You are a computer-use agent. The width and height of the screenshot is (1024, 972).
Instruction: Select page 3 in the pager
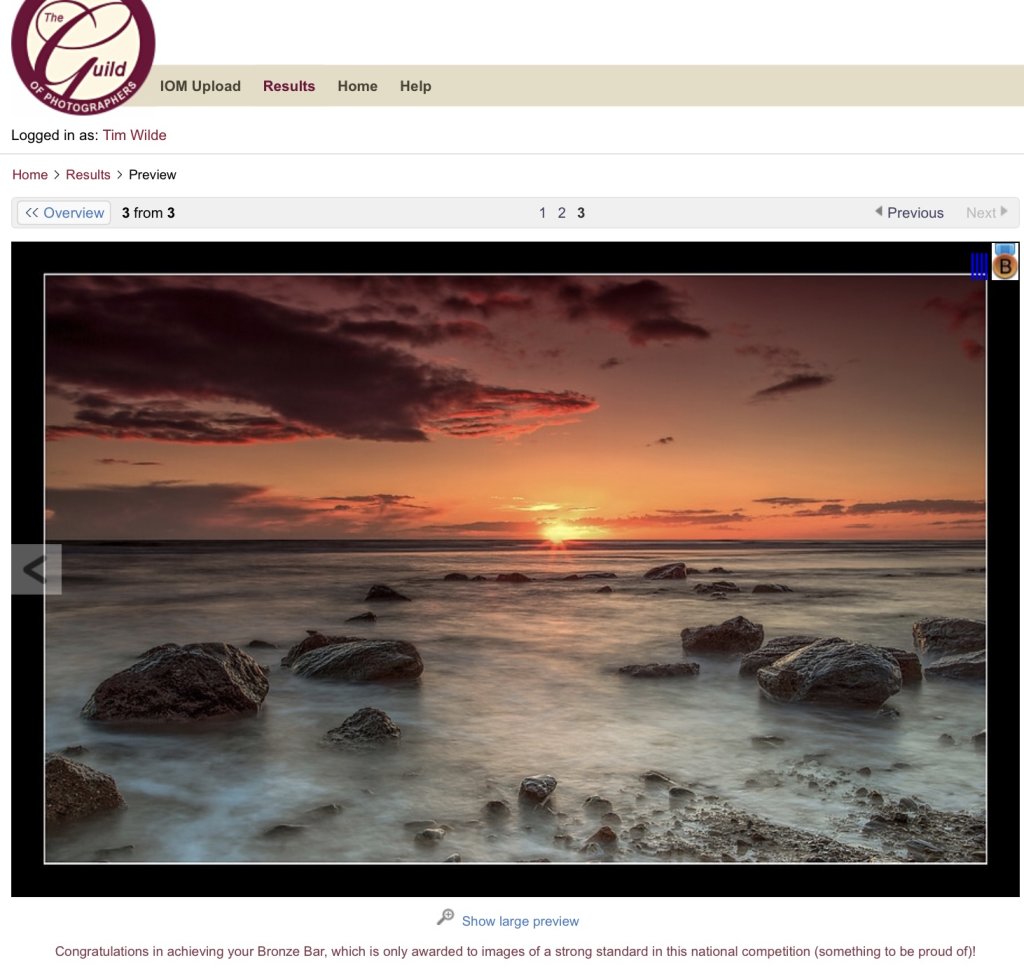point(581,213)
